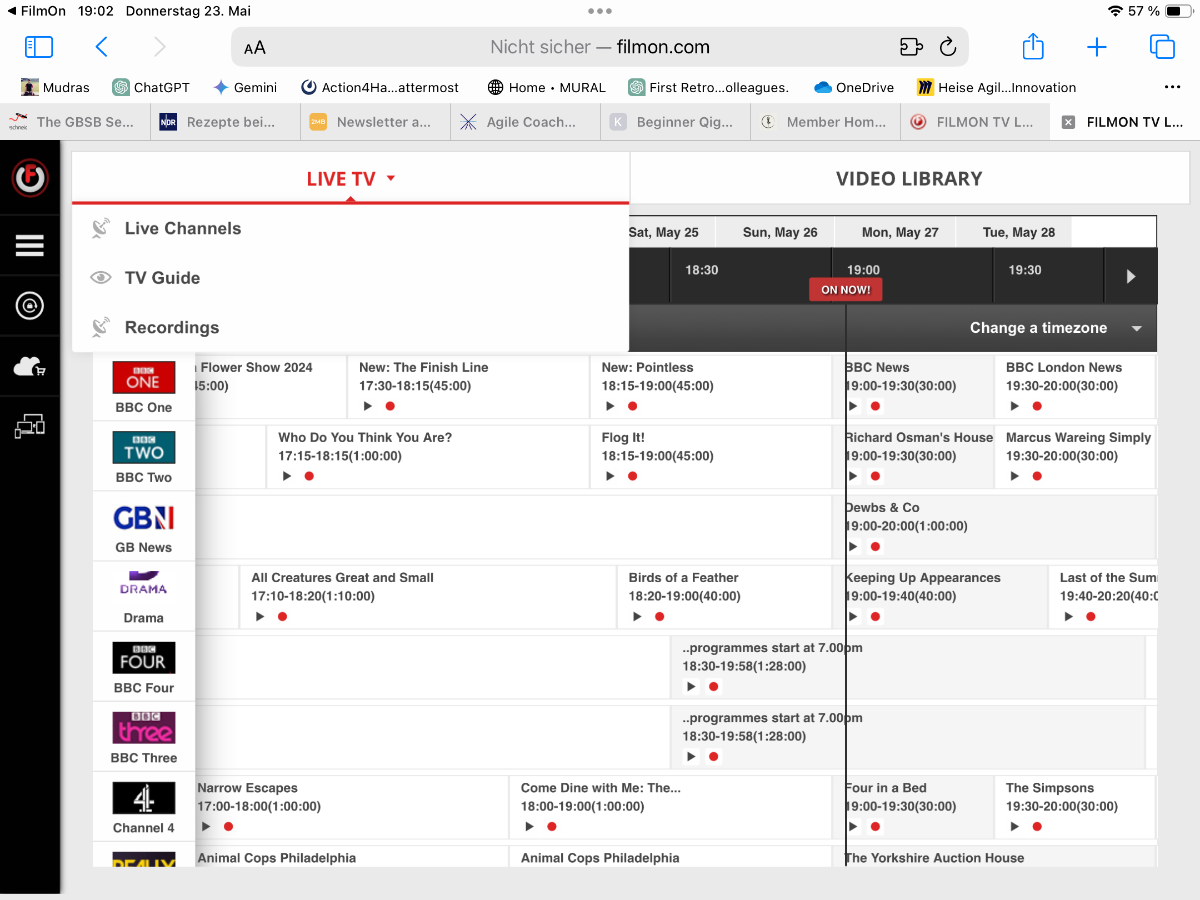Close the active FILMON TV browser tab
Screen dimensions: 1200x900
[x=1068, y=122]
